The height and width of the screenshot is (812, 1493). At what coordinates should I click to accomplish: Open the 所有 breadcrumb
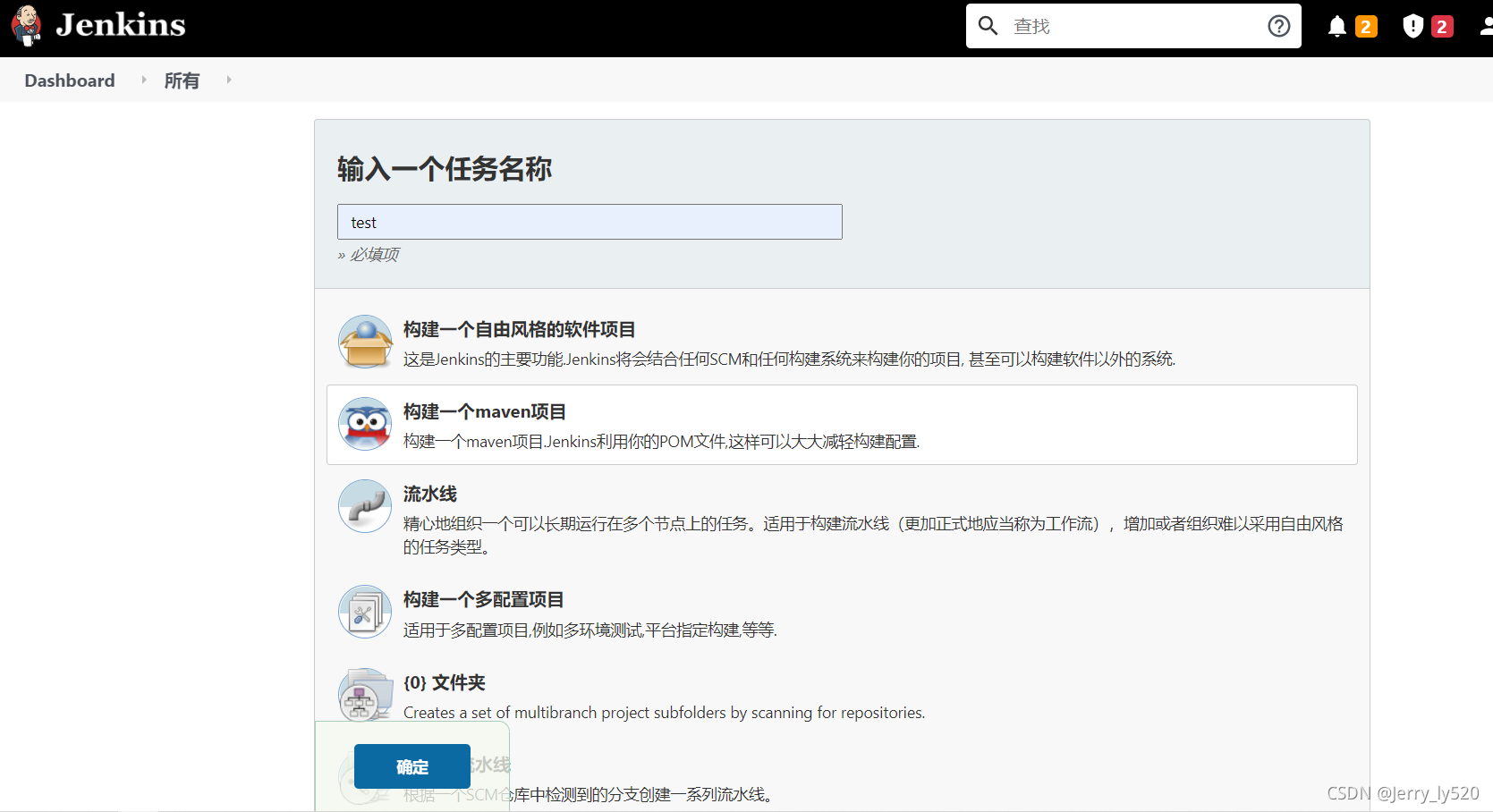[181, 80]
